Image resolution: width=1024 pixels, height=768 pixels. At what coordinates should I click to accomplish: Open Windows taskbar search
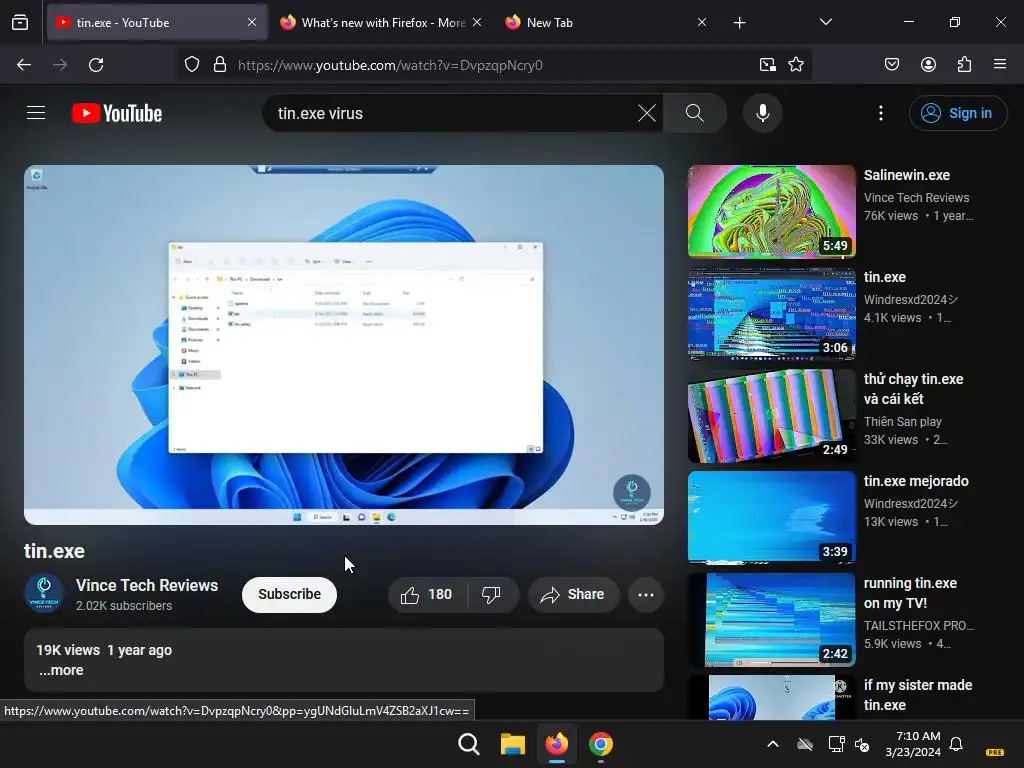click(469, 744)
